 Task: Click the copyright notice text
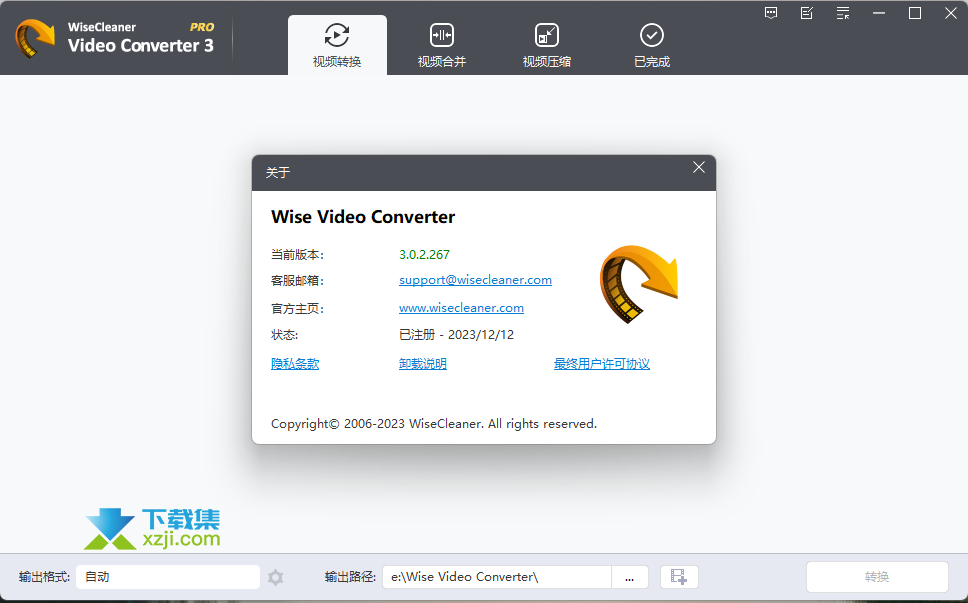click(434, 424)
